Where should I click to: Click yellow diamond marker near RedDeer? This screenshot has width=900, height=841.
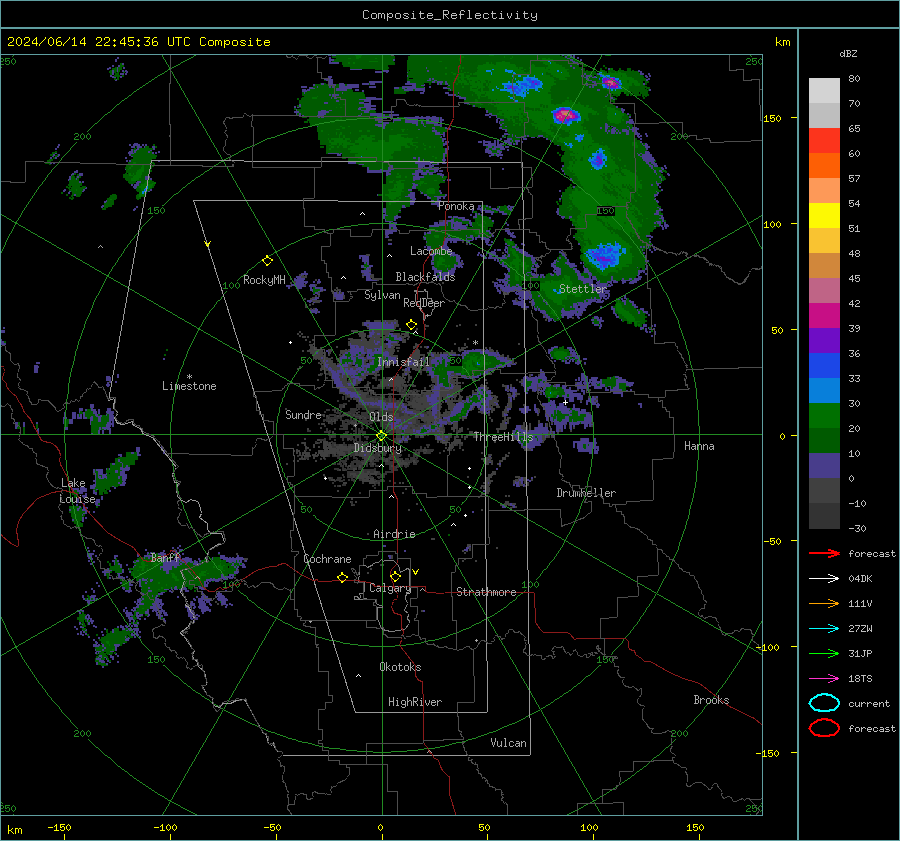tap(411, 325)
